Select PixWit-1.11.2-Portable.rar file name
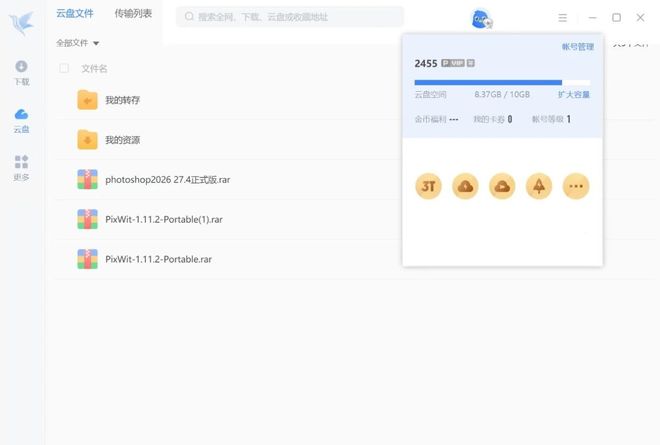 158,259
